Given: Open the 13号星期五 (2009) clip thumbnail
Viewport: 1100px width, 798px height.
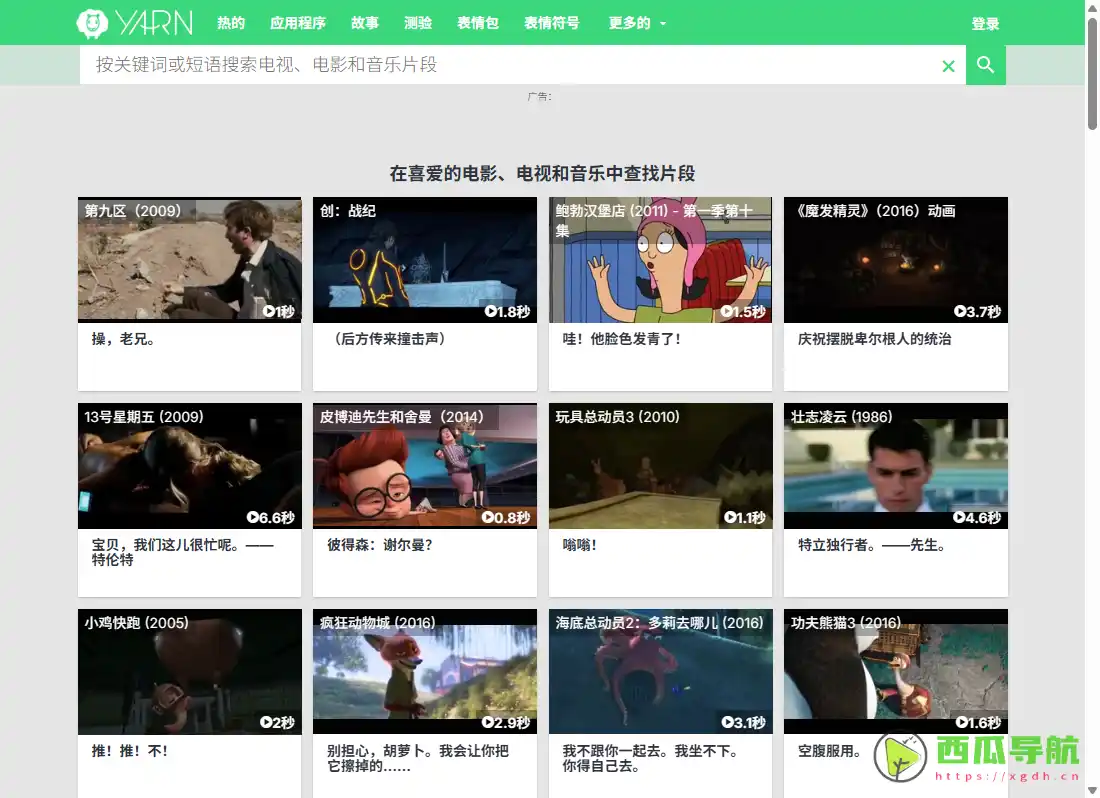Looking at the screenshot, I should (189, 466).
